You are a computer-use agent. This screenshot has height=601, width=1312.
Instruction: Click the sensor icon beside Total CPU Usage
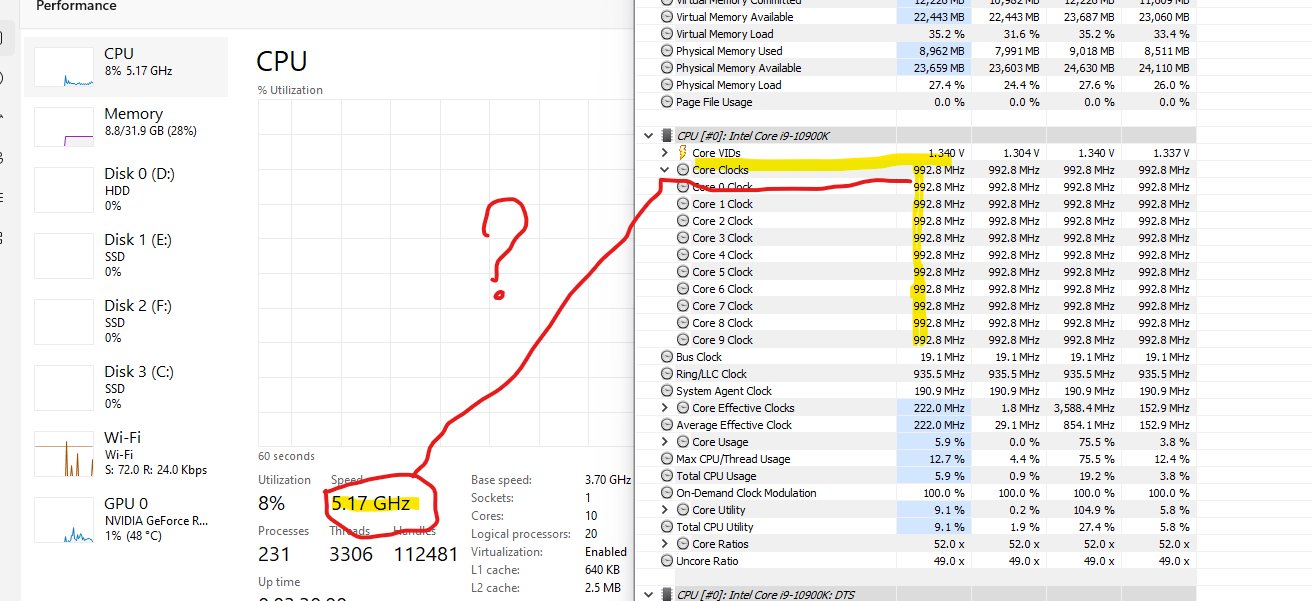tap(667, 476)
